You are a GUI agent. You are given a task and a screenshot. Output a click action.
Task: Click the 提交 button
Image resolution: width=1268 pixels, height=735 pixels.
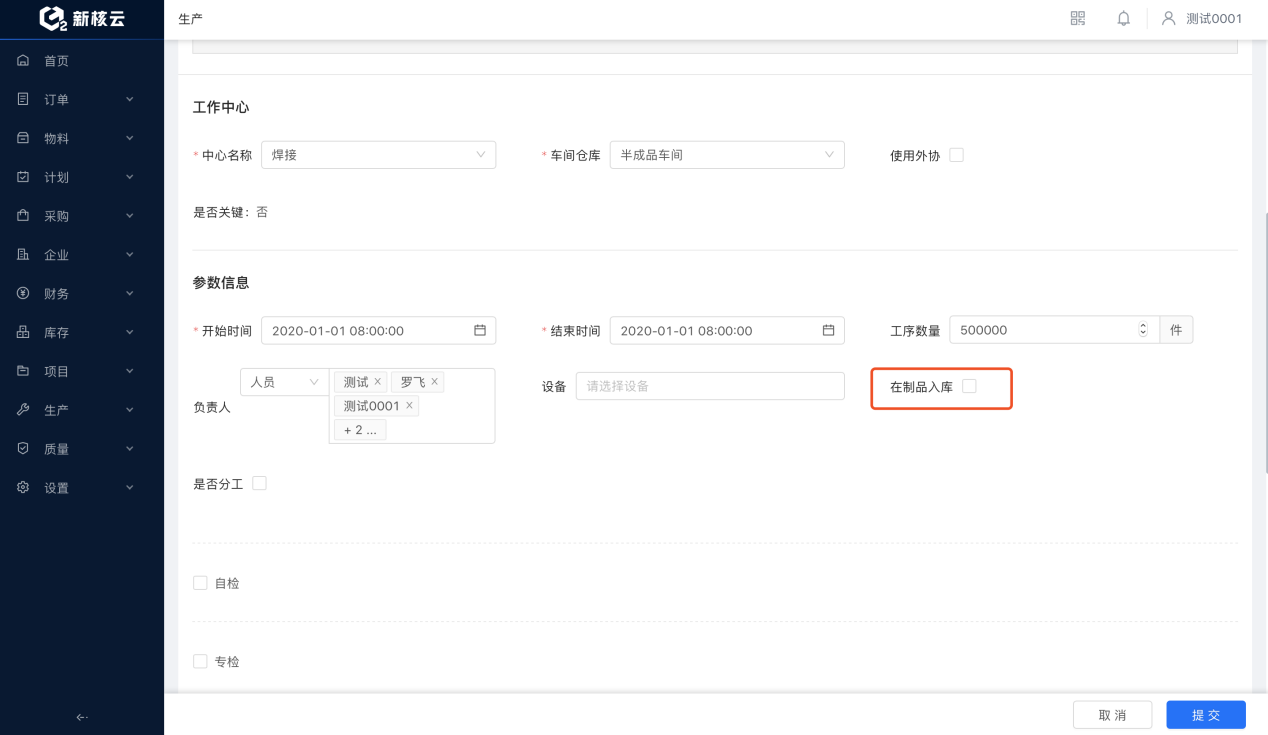coord(1206,715)
